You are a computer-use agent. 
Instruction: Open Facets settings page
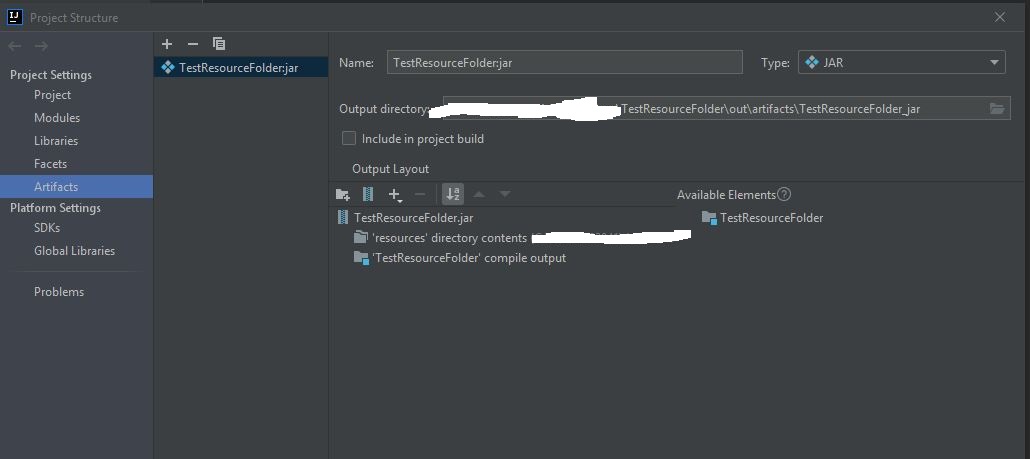51,164
